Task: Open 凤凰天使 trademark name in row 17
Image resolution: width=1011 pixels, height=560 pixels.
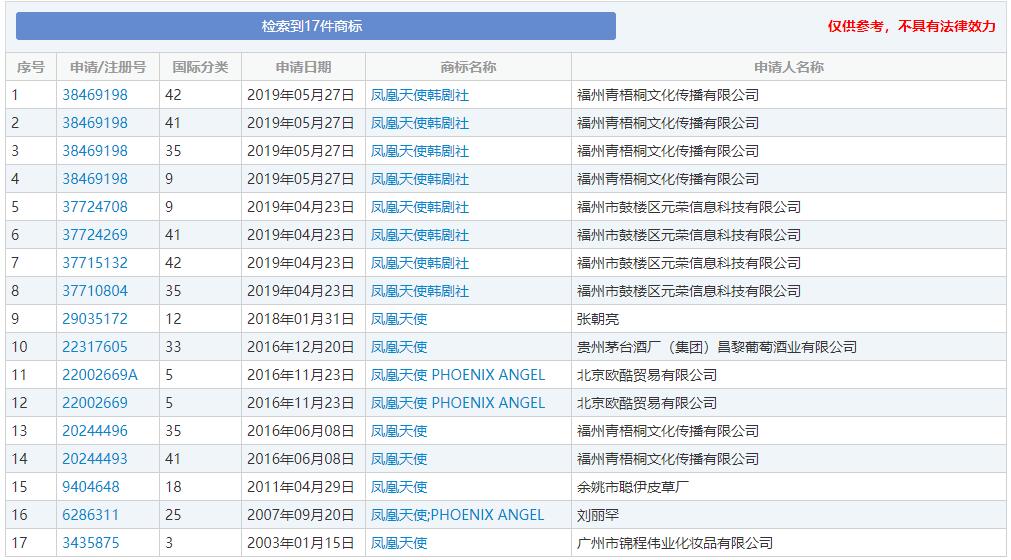Action: click(399, 543)
